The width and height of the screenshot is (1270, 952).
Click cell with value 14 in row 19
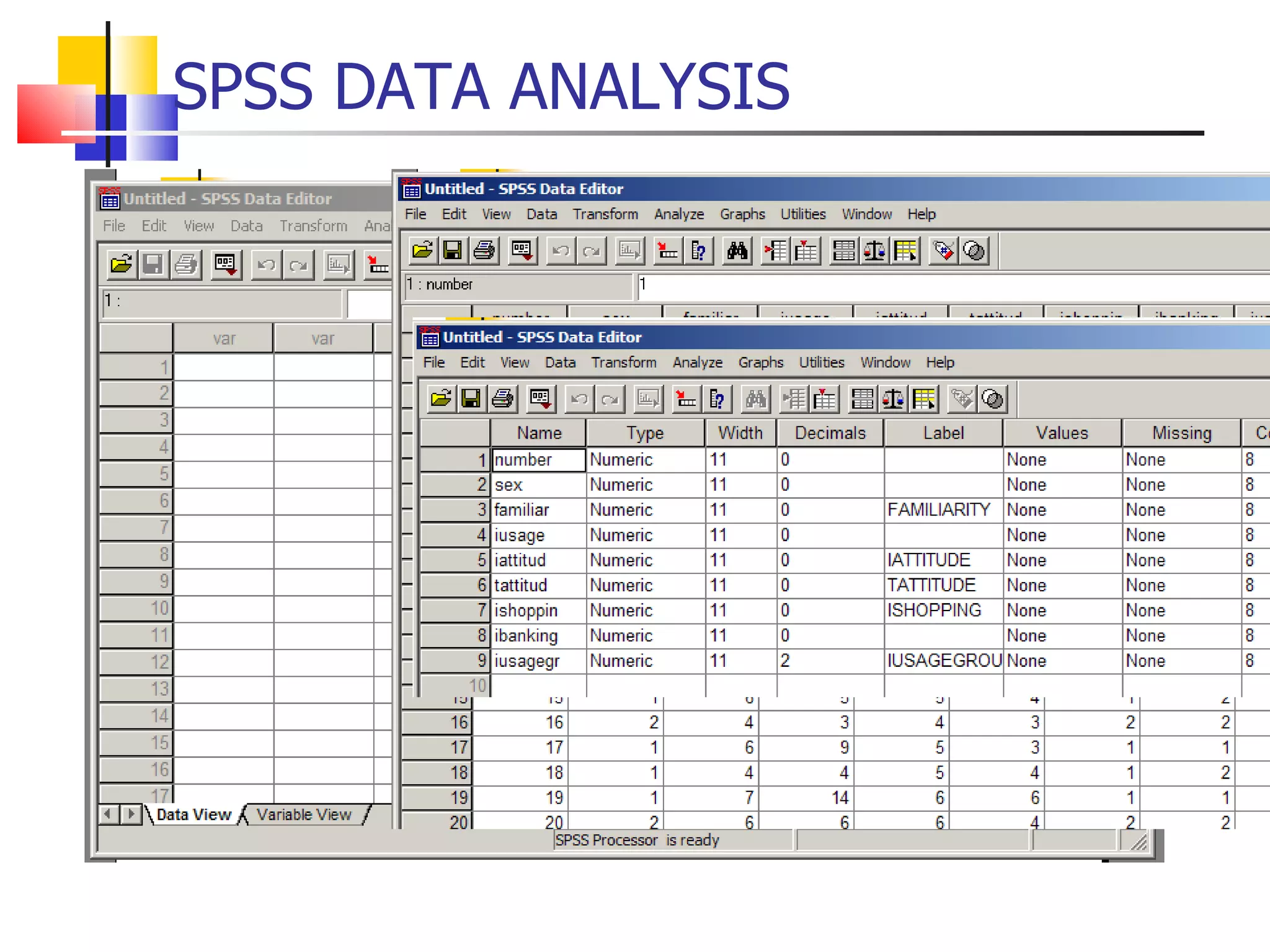(x=806, y=798)
